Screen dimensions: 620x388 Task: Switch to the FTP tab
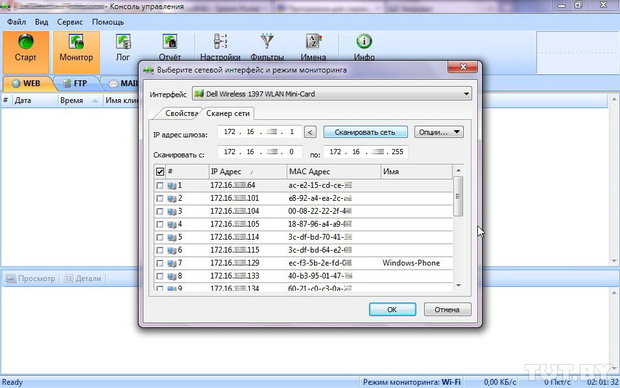(x=76, y=83)
